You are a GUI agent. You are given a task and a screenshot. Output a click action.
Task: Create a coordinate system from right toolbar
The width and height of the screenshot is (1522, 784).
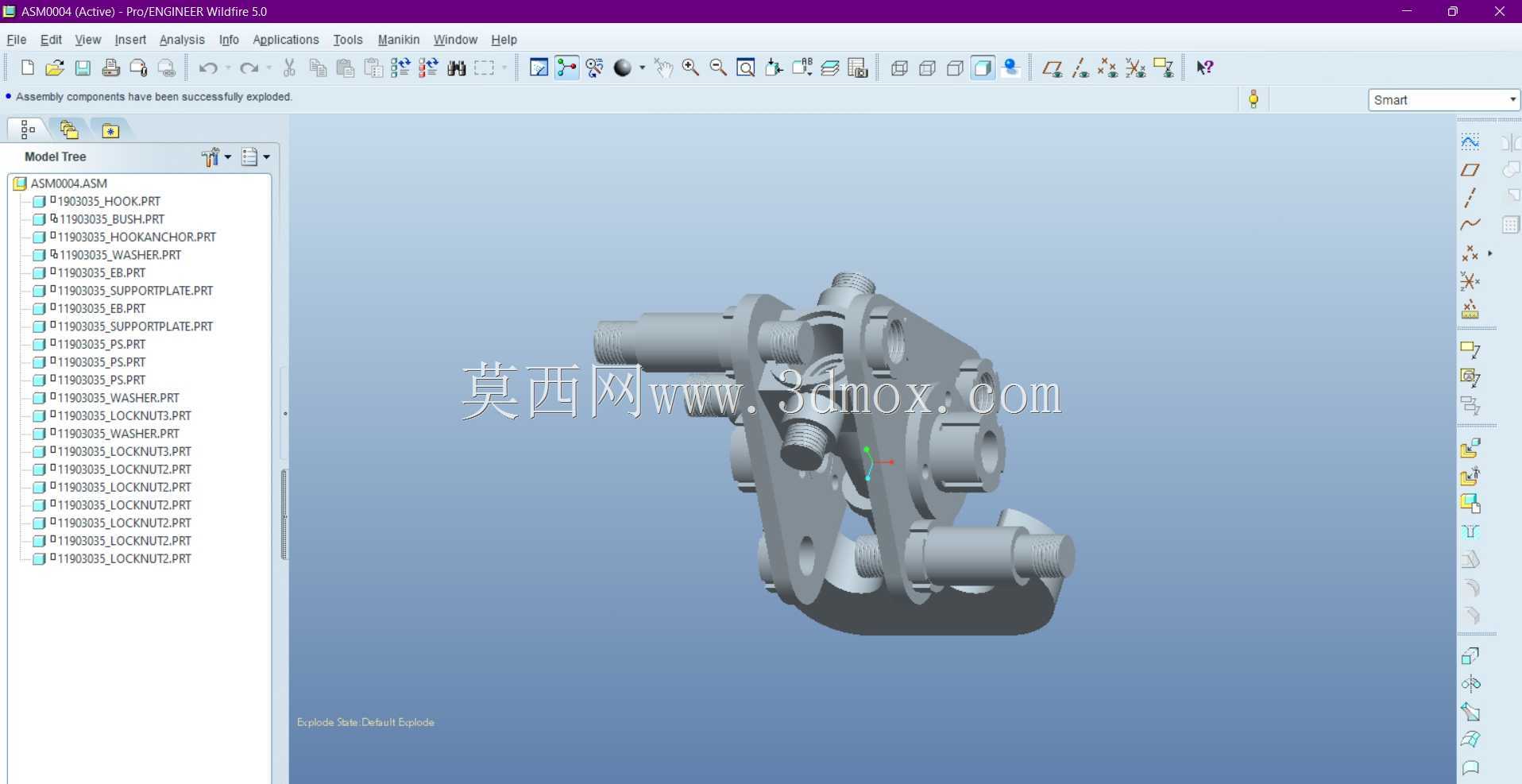click(x=1470, y=281)
